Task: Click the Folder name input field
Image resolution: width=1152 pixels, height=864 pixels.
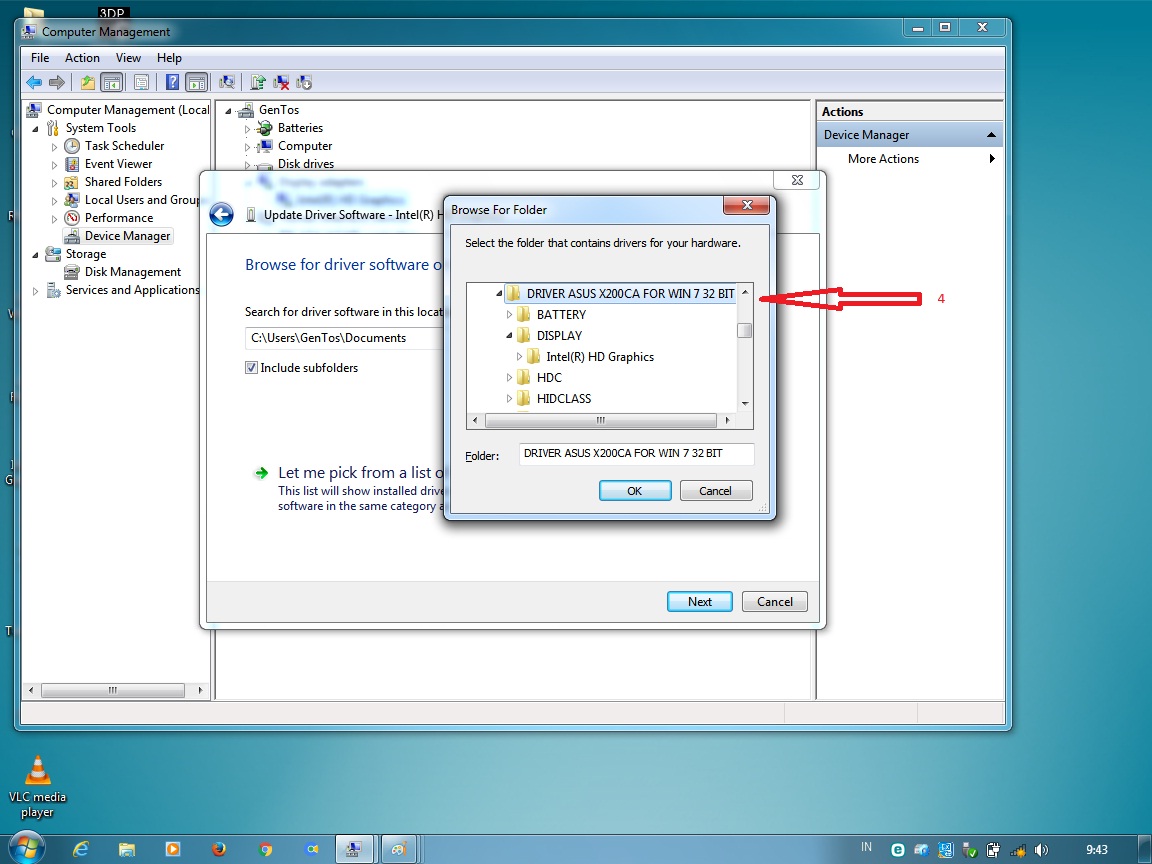Action: [636, 454]
